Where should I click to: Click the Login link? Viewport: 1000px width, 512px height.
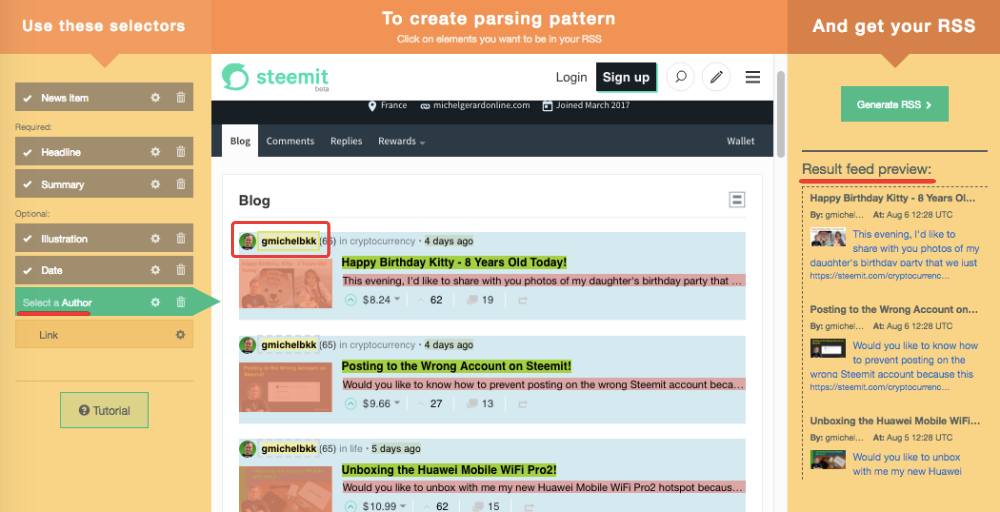571,77
